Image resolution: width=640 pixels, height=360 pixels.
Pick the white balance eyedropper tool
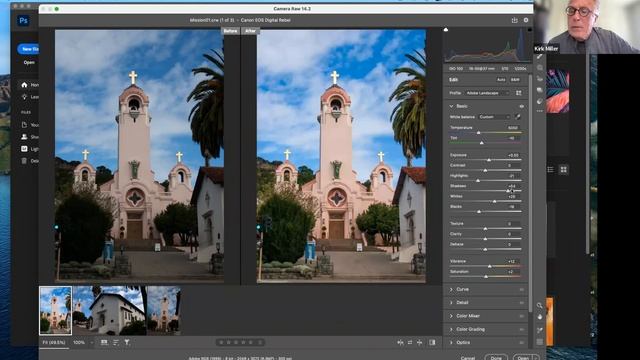(x=518, y=117)
